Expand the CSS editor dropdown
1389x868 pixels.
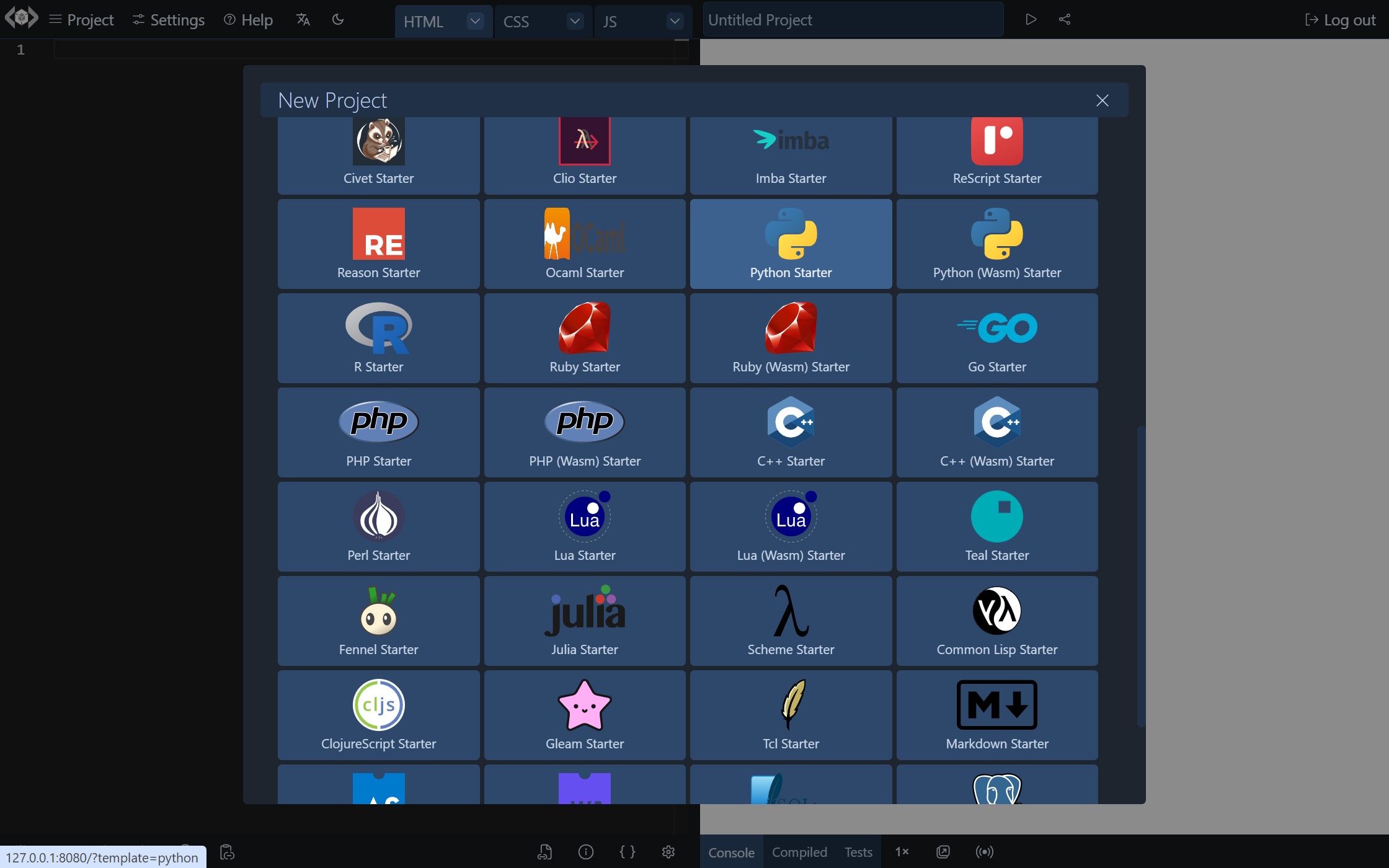tap(575, 21)
